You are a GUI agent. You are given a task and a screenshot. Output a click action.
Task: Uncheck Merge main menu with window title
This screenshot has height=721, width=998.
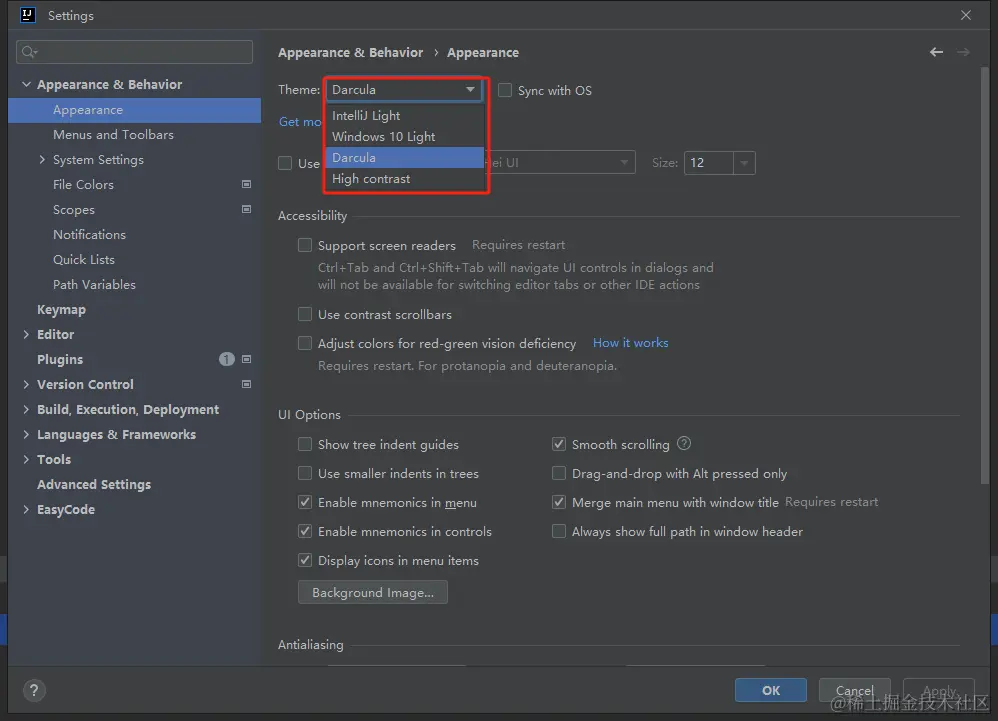[x=559, y=503]
